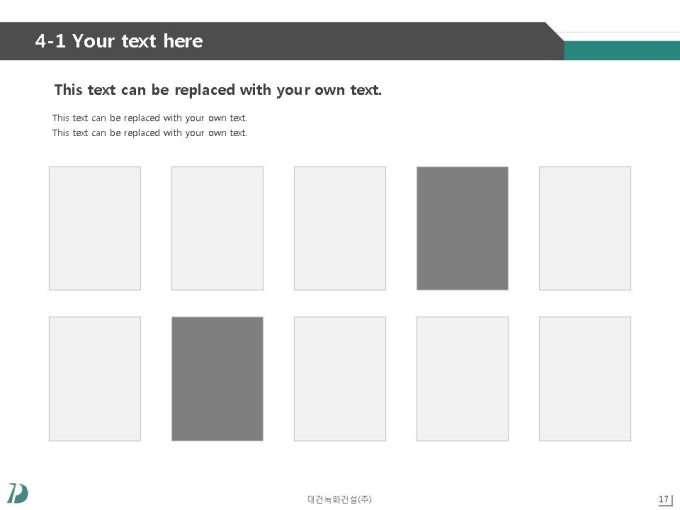Image resolution: width=680 pixels, height=510 pixels.
Task: Click the teal accent bar in header
Action: 622,50
